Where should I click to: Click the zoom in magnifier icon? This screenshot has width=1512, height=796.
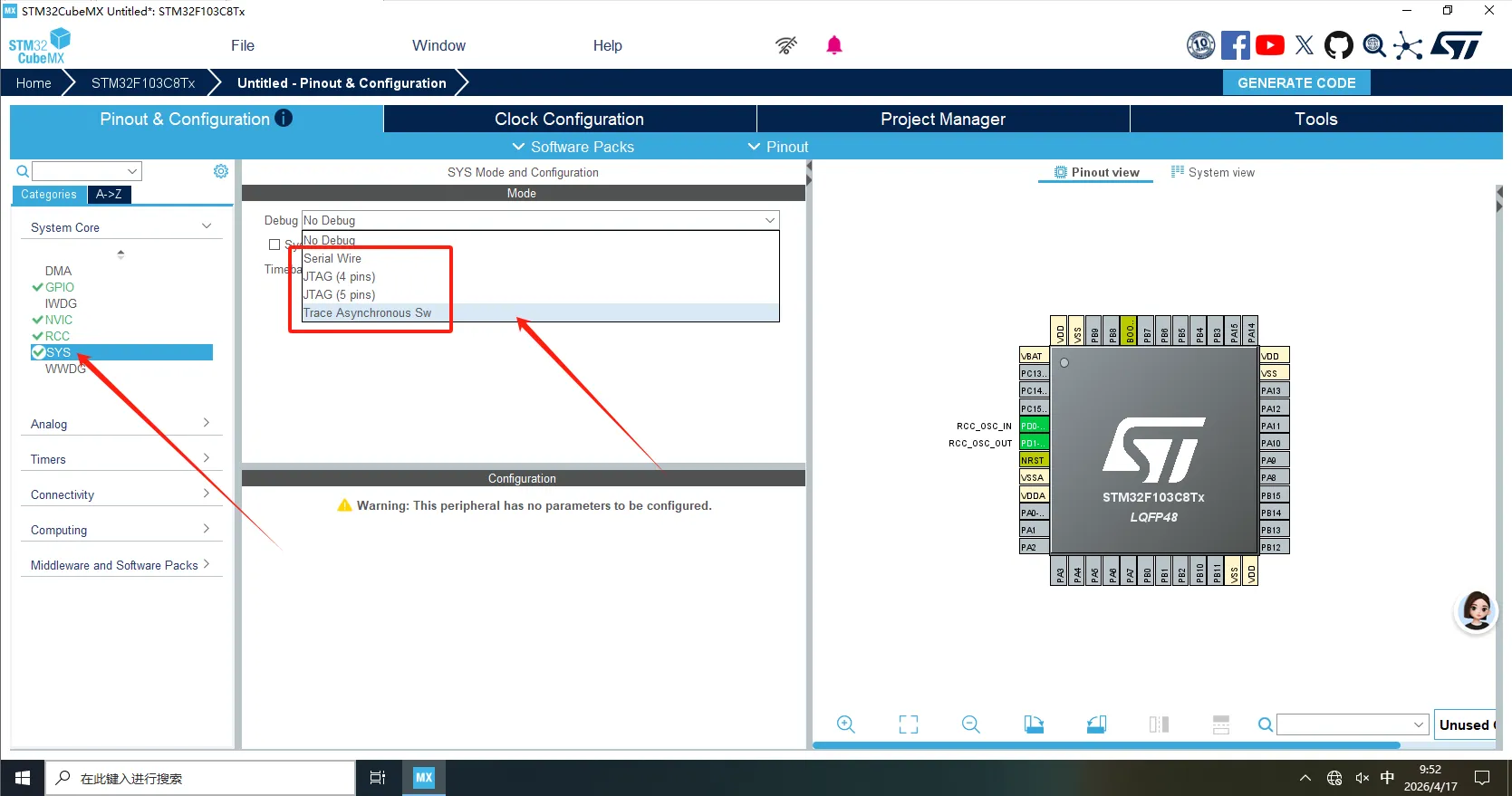click(x=845, y=724)
